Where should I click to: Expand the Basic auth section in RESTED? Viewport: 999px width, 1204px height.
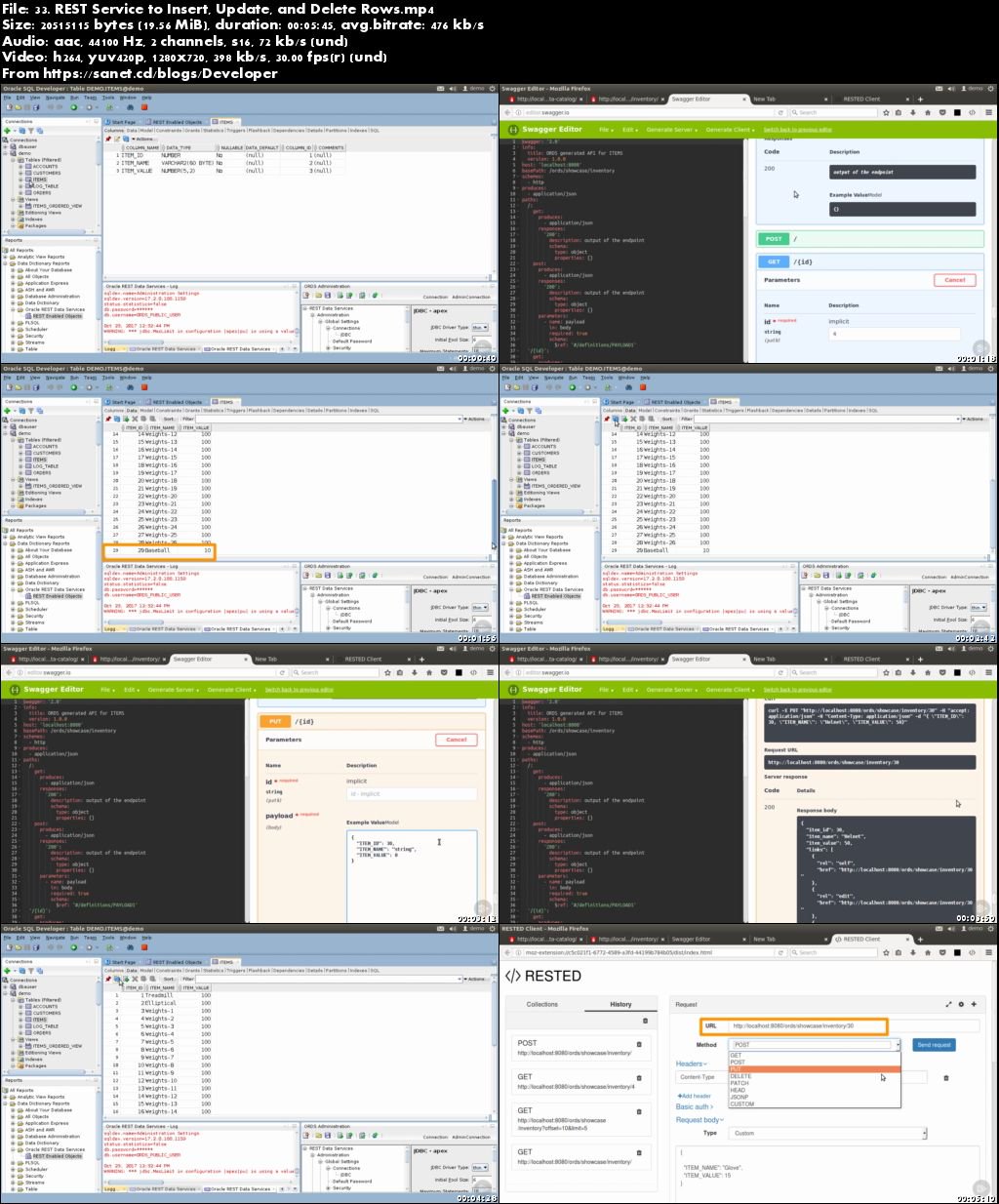pyautogui.click(x=694, y=1106)
